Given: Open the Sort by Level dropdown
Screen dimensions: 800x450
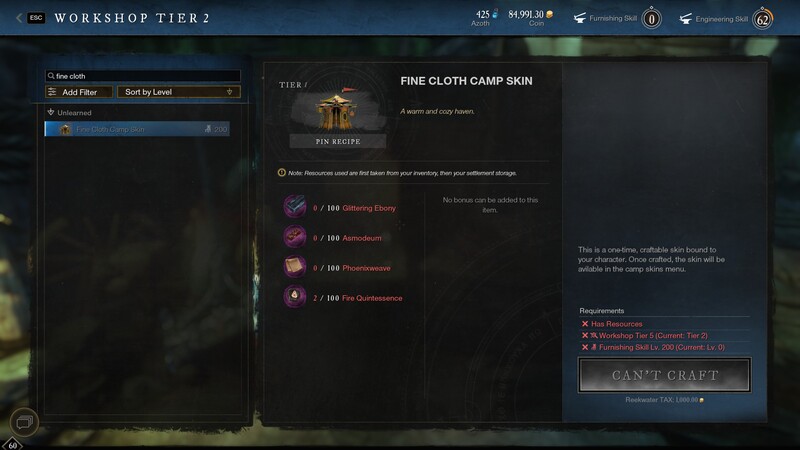Looking at the screenshot, I should pyautogui.click(x=179, y=92).
